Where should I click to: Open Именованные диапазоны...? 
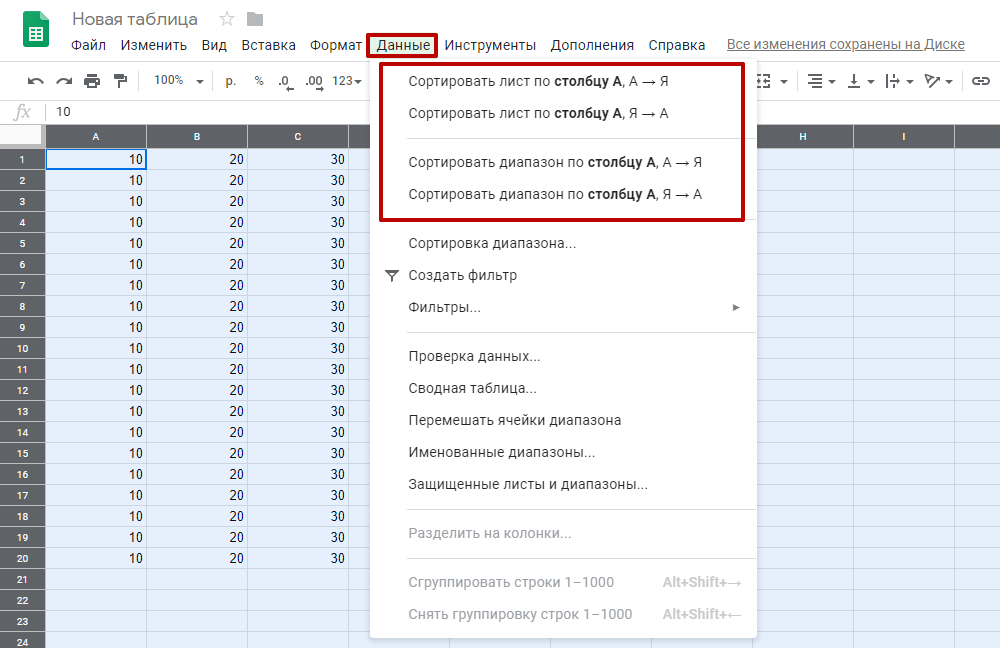coord(563,452)
